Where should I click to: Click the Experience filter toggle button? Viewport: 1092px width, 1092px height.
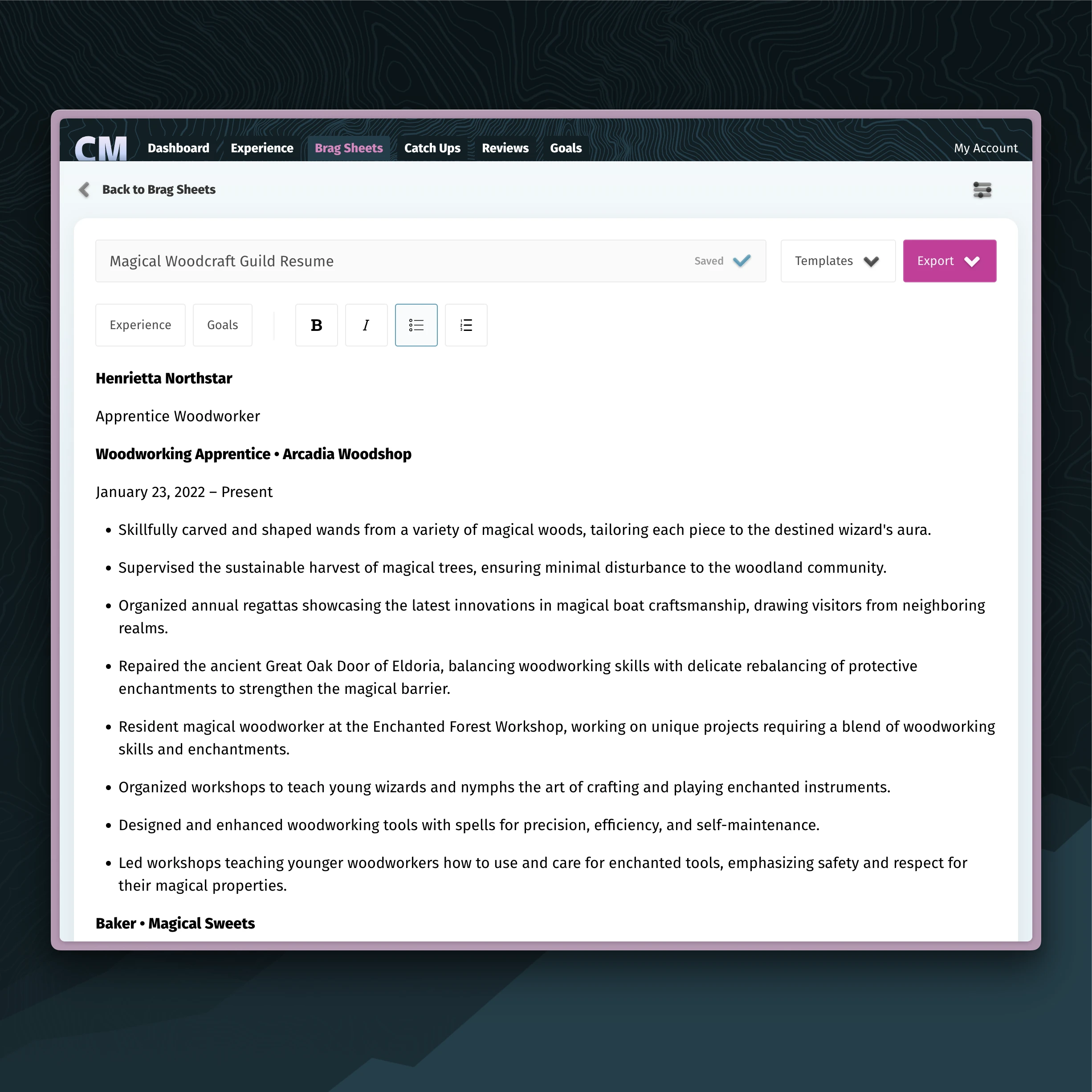[140, 325]
